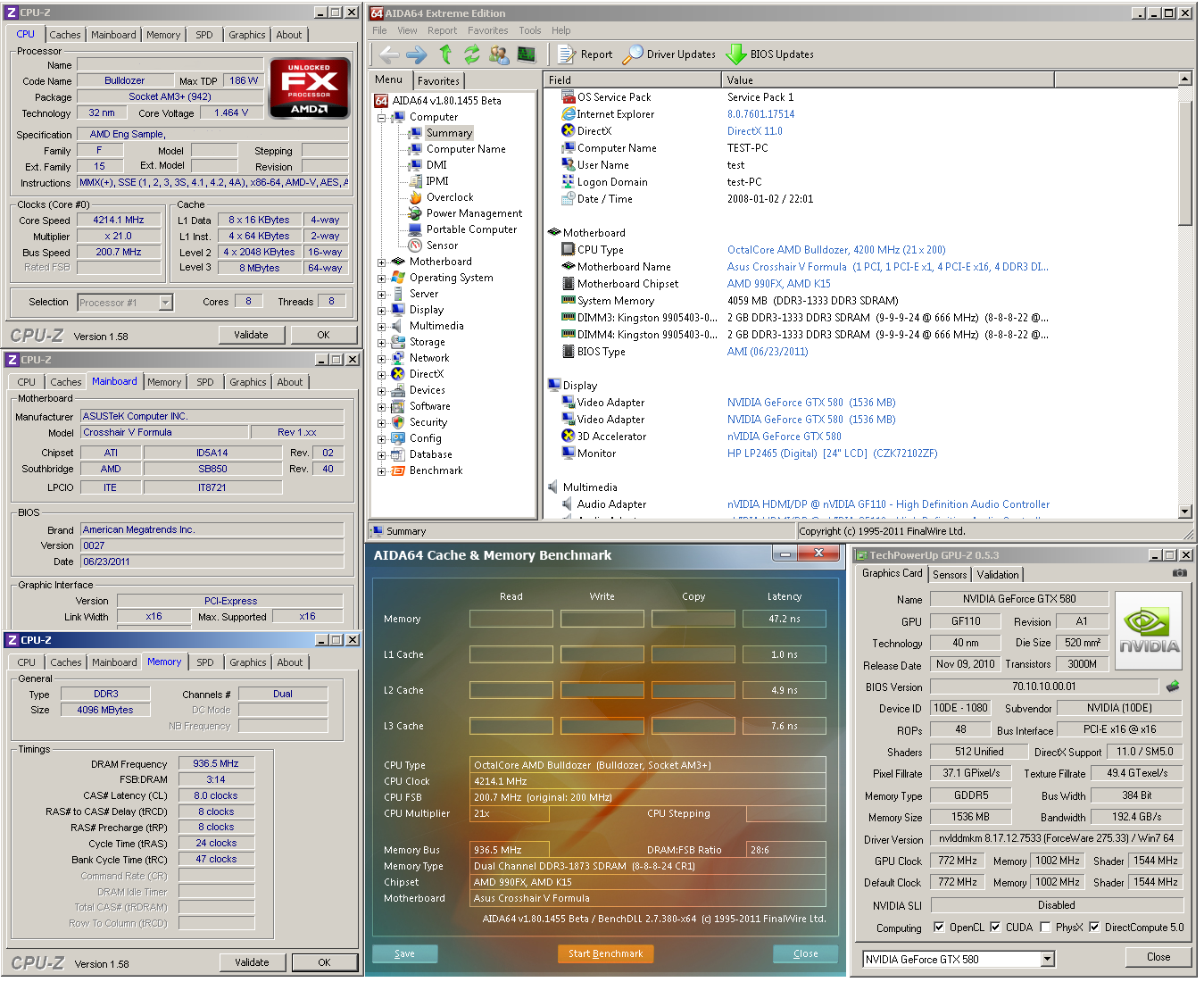Refresh AIDA64 with green refresh icon
The height and width of the screenshot is (982, 1204).
(x=471, y=54)
